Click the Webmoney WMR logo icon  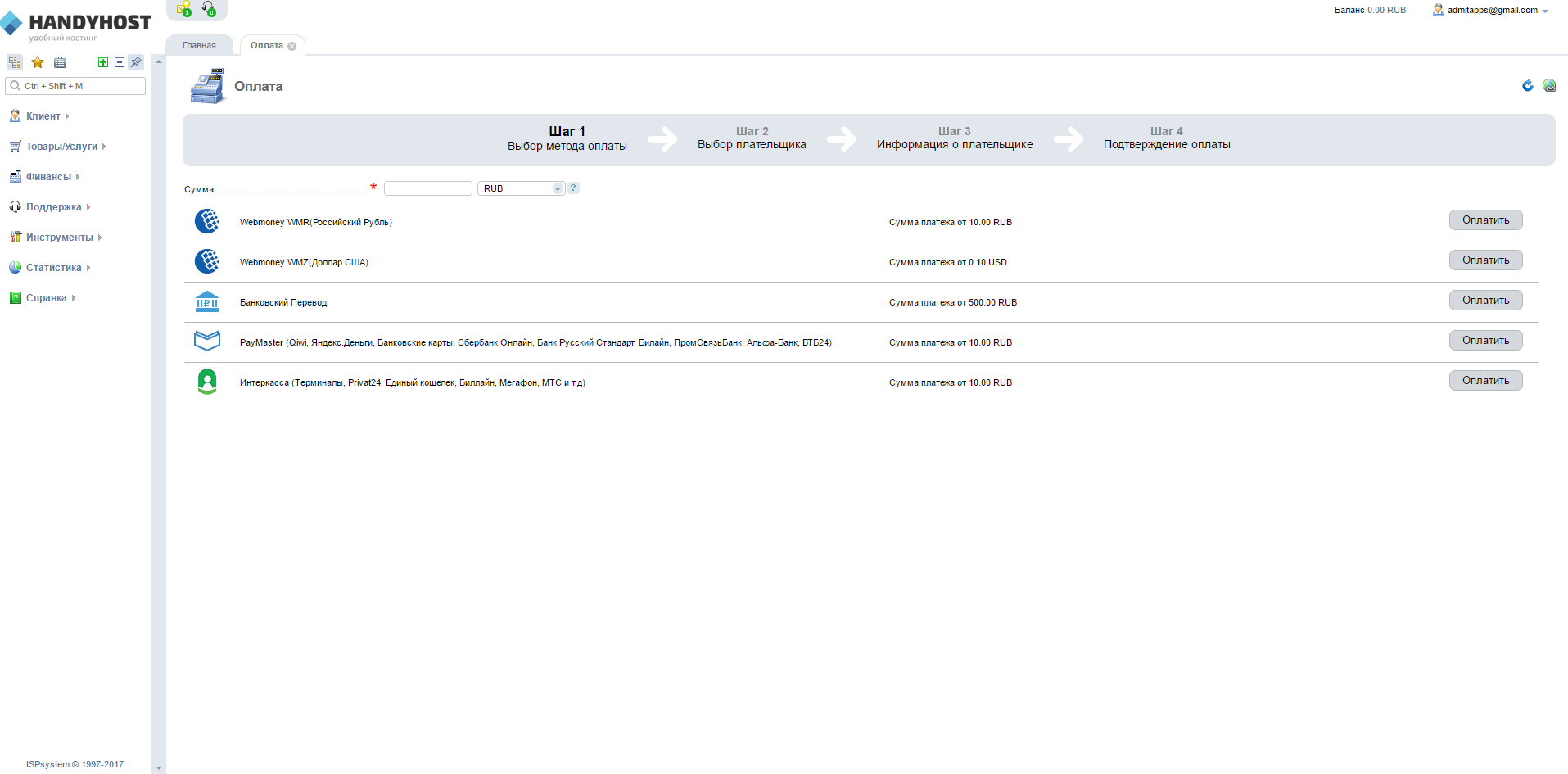tap(207, 221)
